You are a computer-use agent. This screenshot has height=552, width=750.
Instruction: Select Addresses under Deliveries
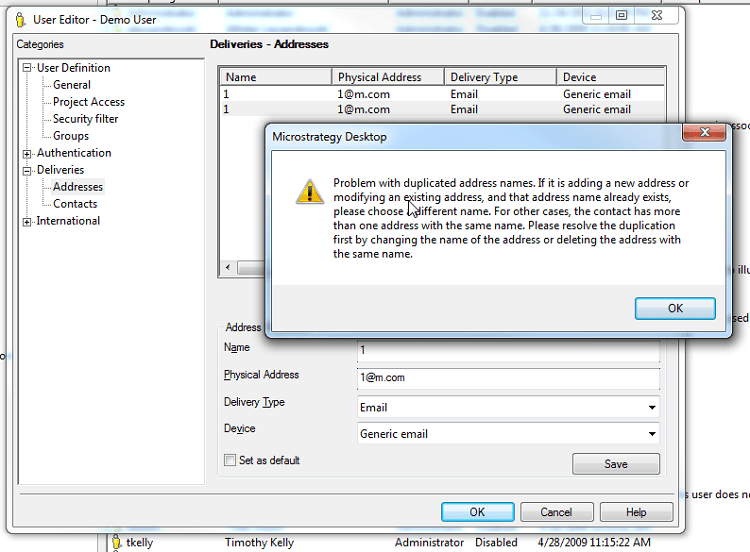(x=77, y=187)
